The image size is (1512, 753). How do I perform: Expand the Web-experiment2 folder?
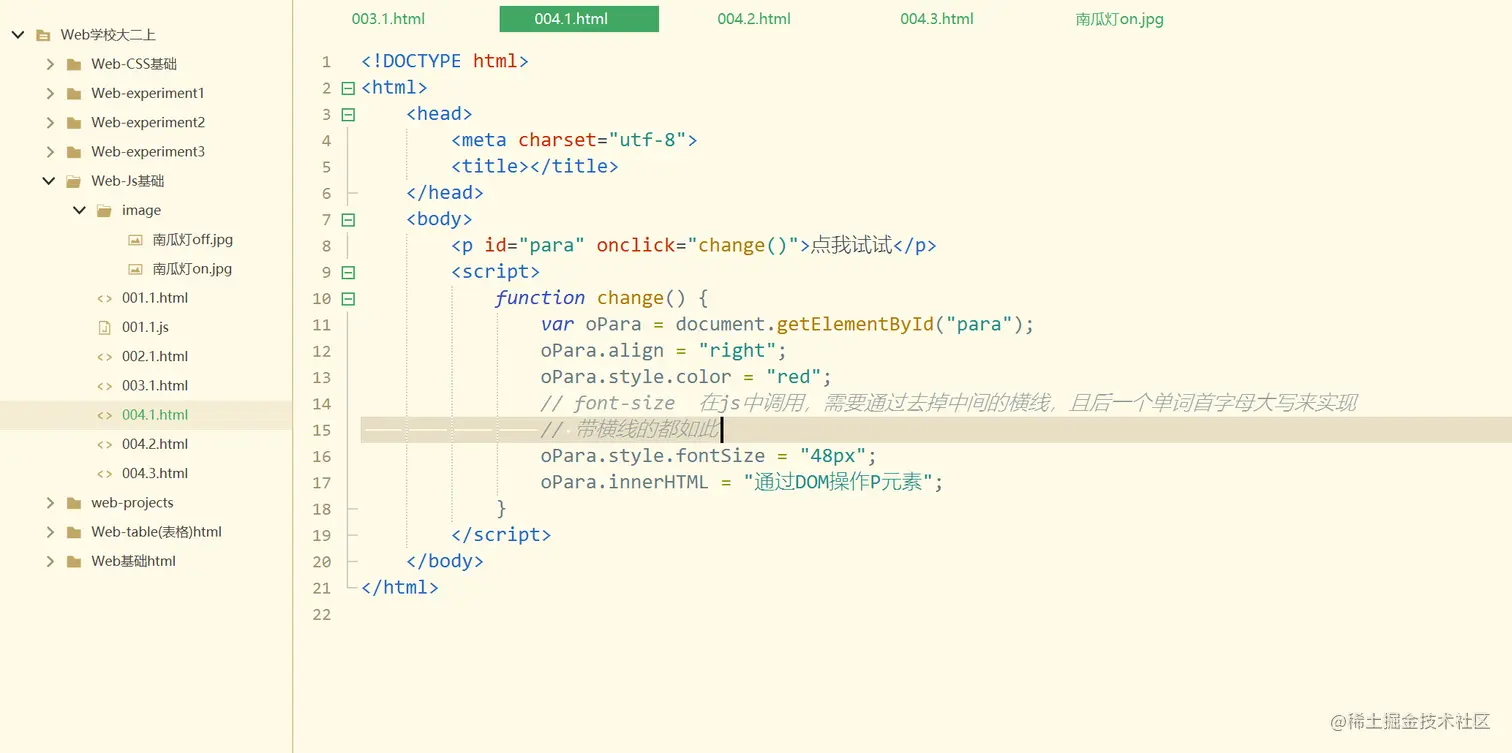pyautogui.click(x=50, y=122)
